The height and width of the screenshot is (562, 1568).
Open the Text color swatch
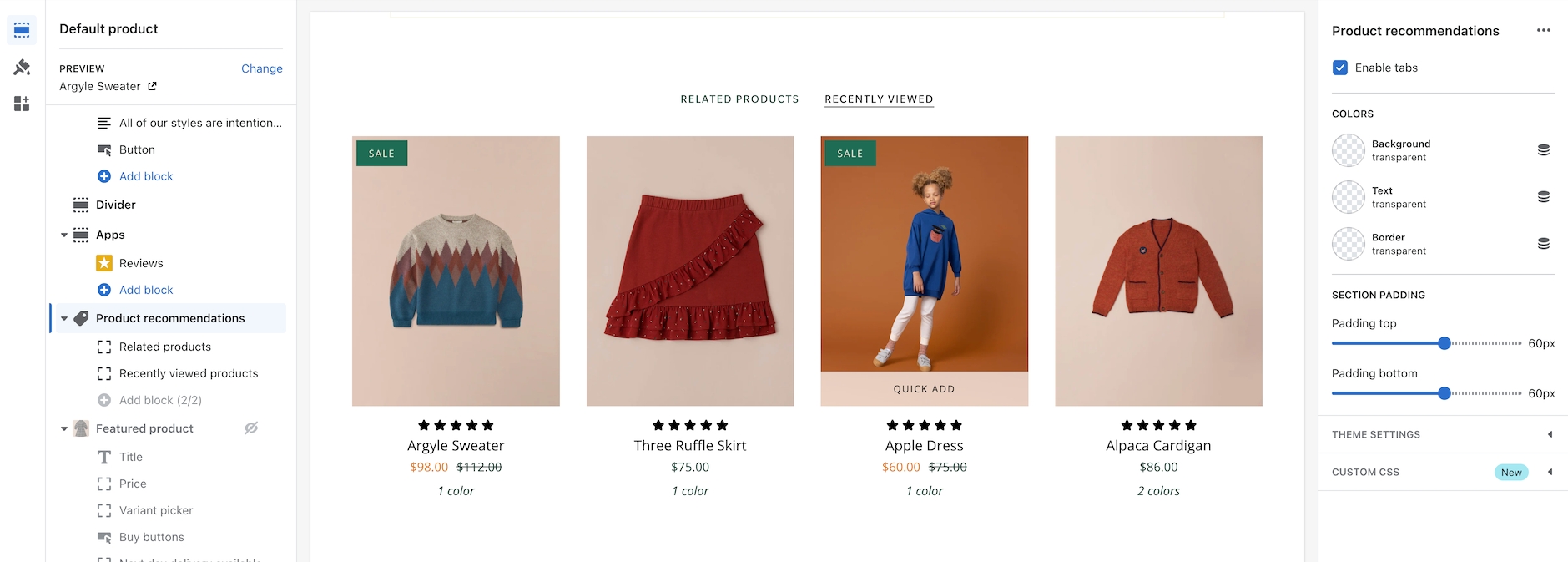coord(1348,197)
